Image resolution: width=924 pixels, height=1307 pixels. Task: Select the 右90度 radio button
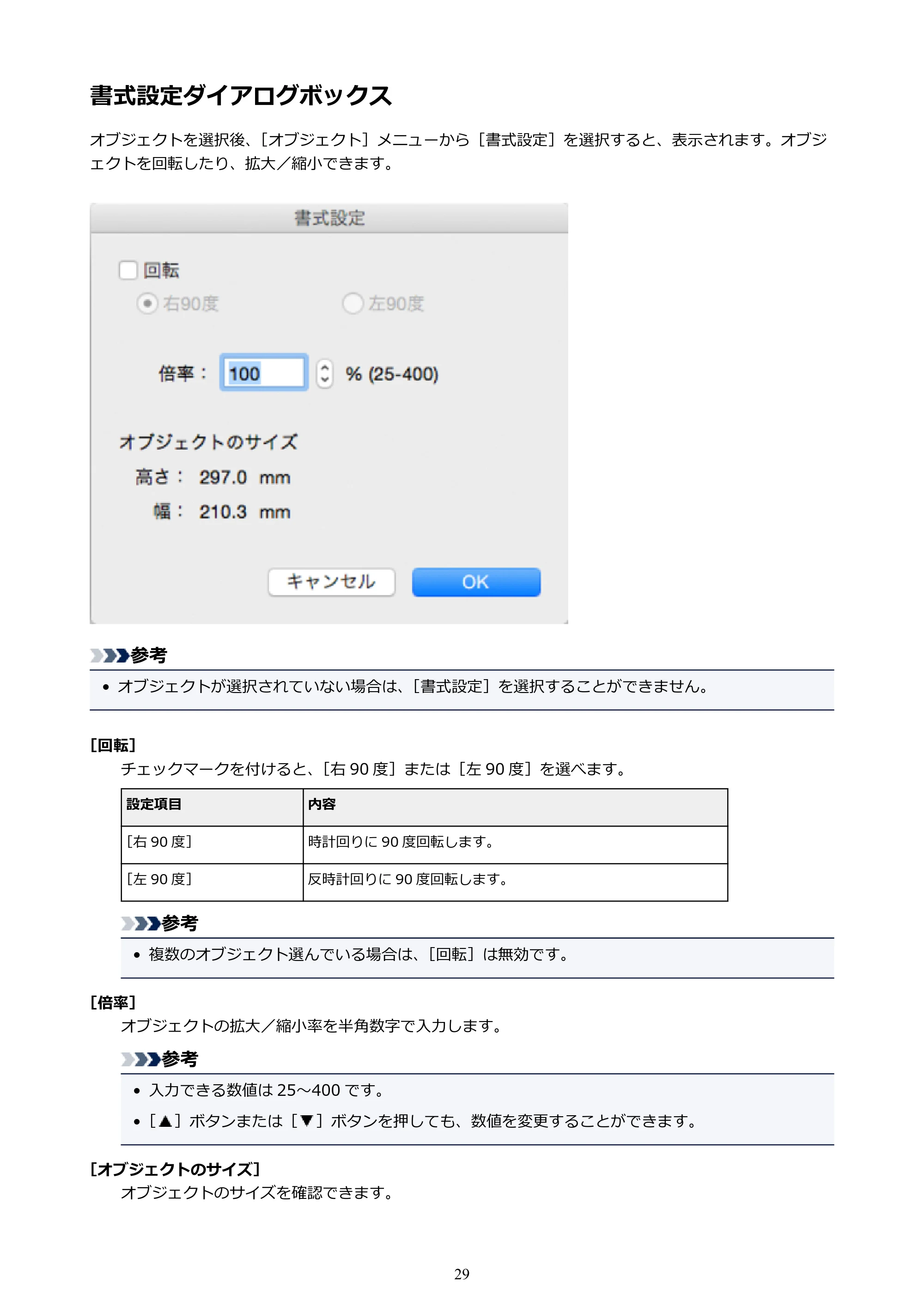(147, 304)
